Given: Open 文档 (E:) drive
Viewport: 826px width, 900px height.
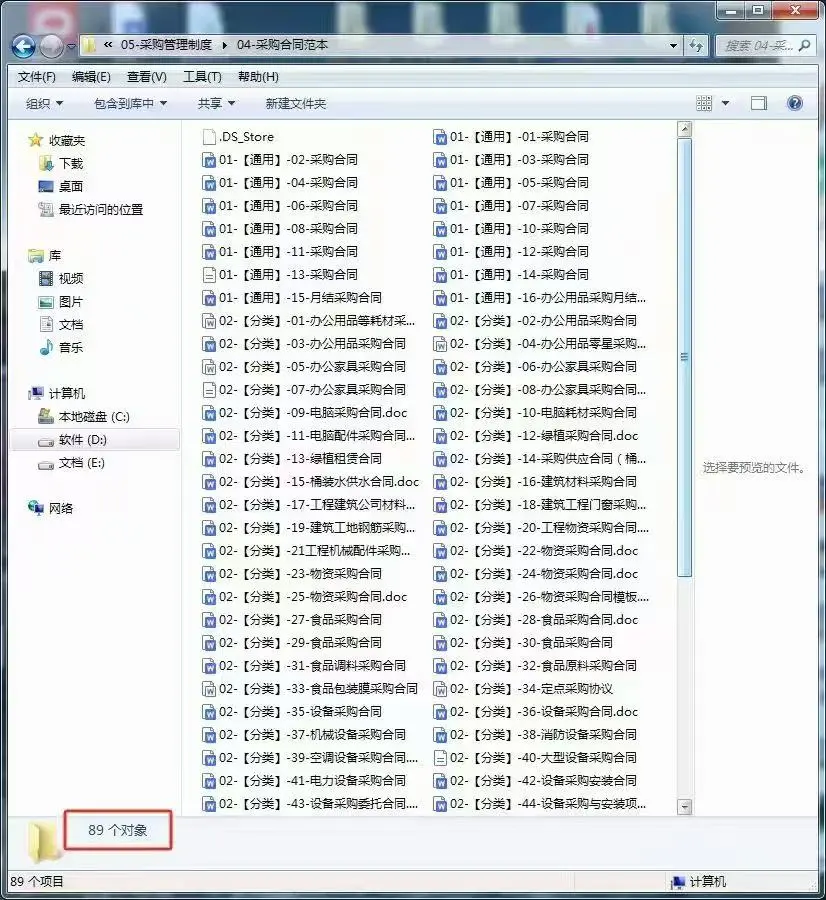Looking at the screenshot, I should pos(71,463).
